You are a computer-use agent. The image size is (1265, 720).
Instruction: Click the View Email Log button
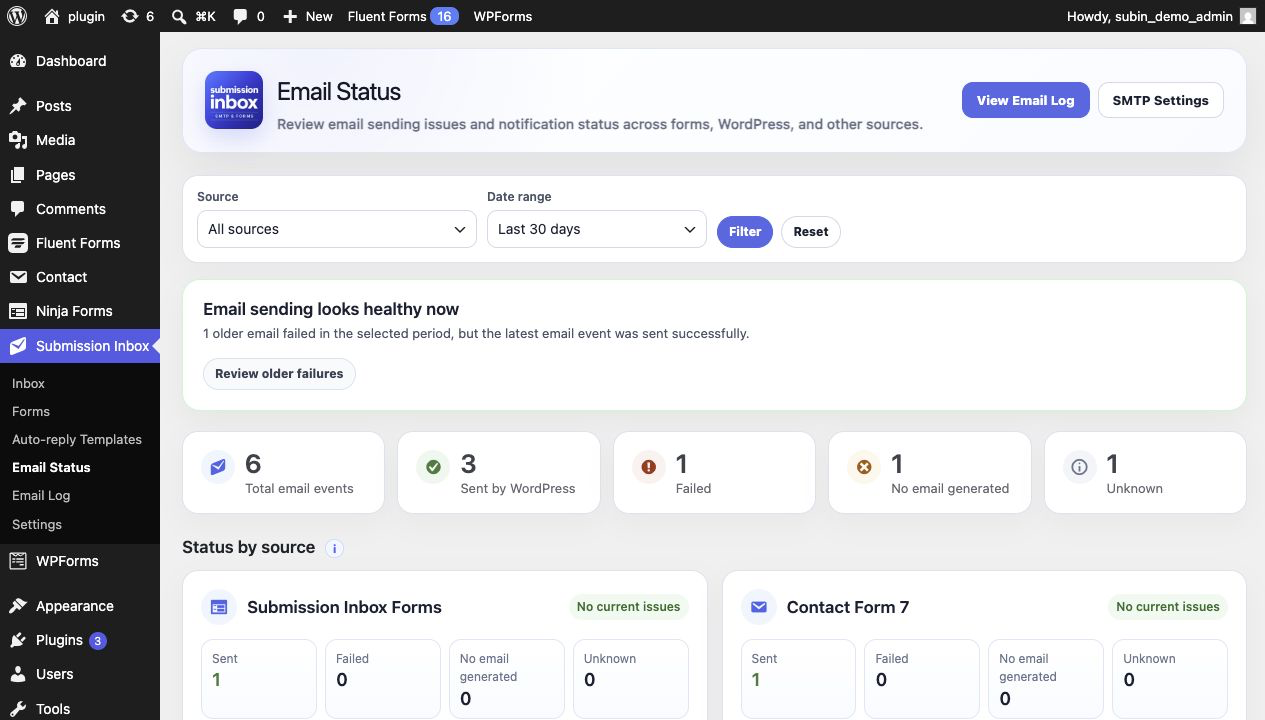pos(1026,100)
